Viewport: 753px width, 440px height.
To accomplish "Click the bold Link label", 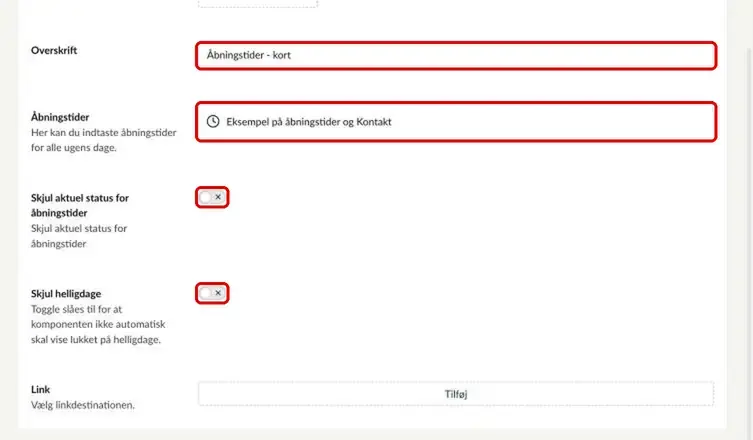I will click(x=40, y=390).
